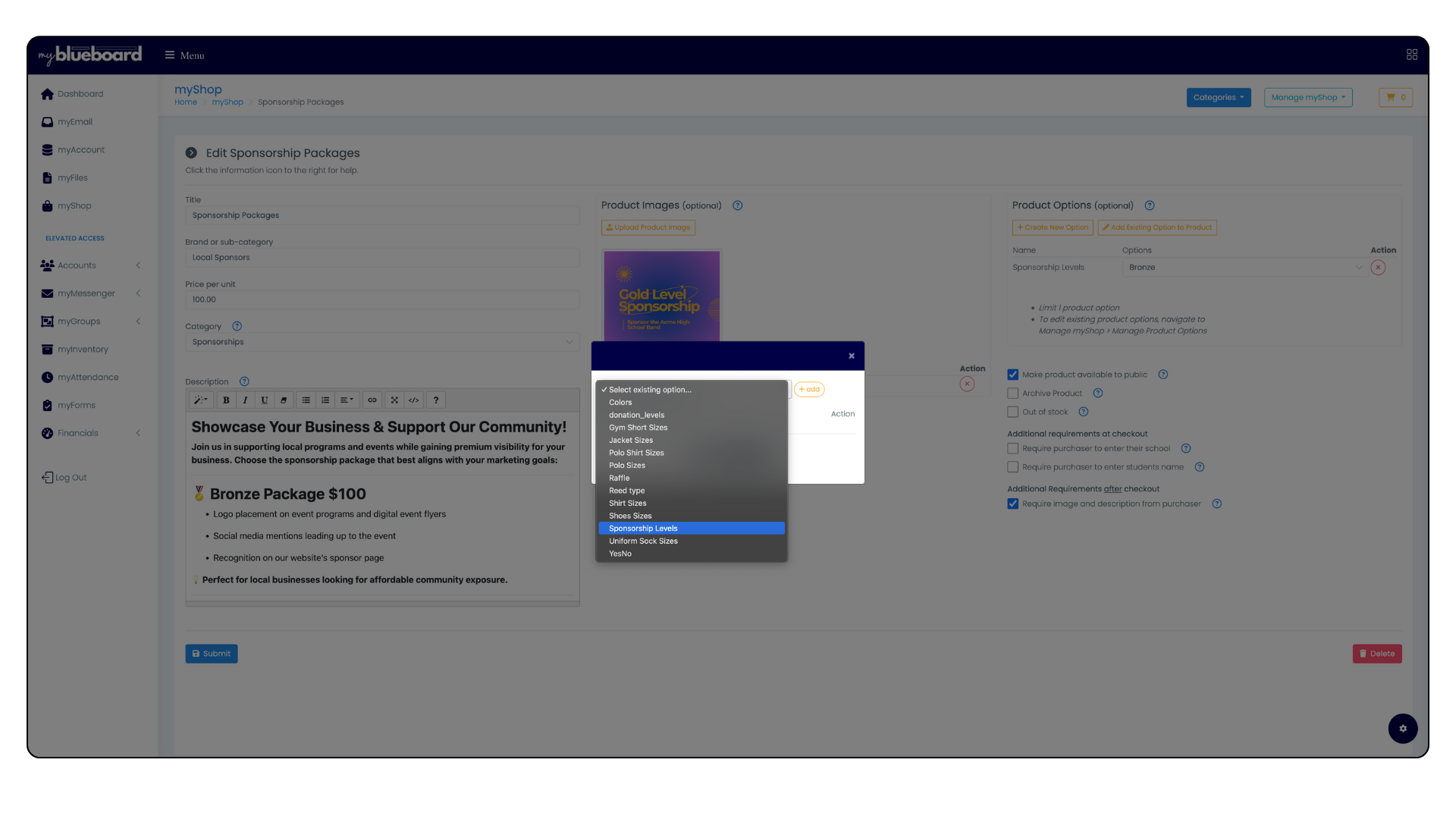Enable the Archive Product checkbox
This screenshot has width=1456, height=819.
1012,394
